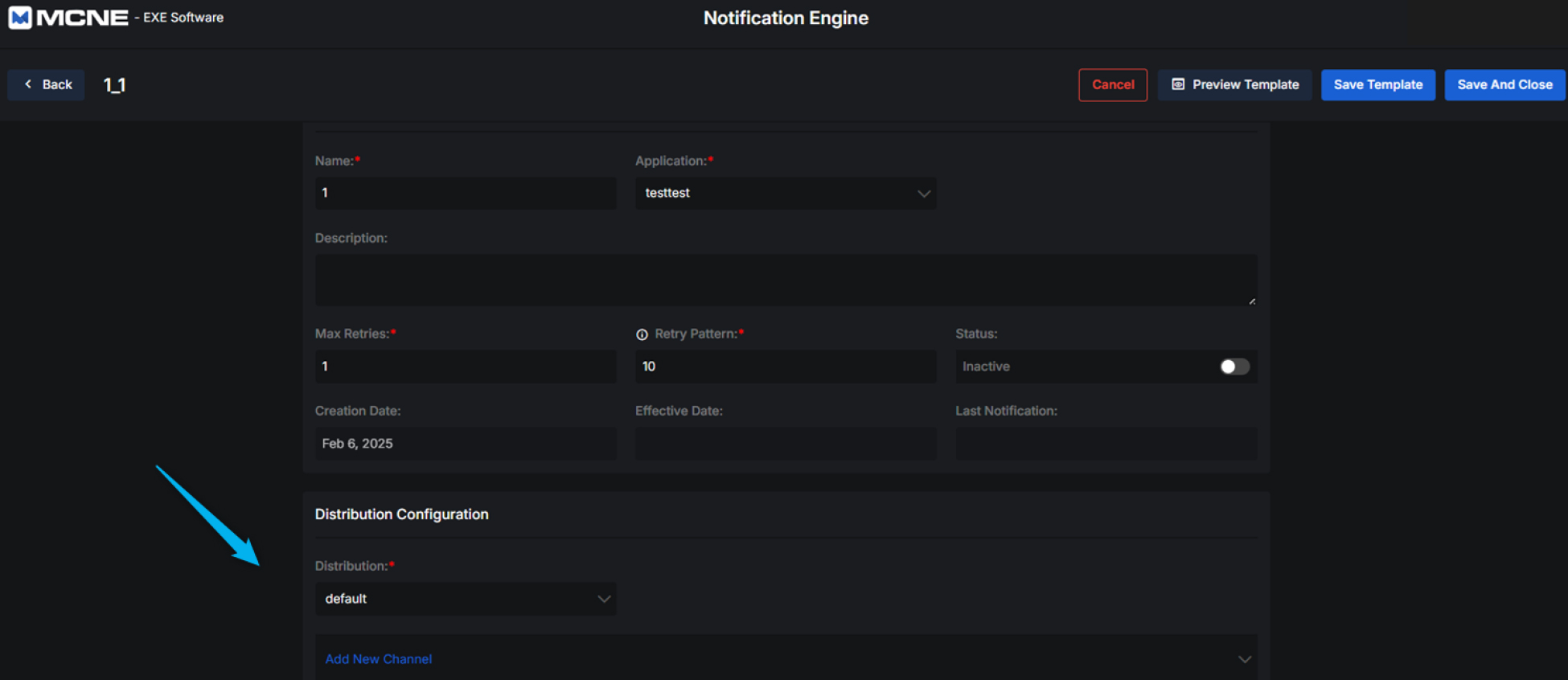
Task: Click the Retry Pattern info icon
Action: pos(642,334)
